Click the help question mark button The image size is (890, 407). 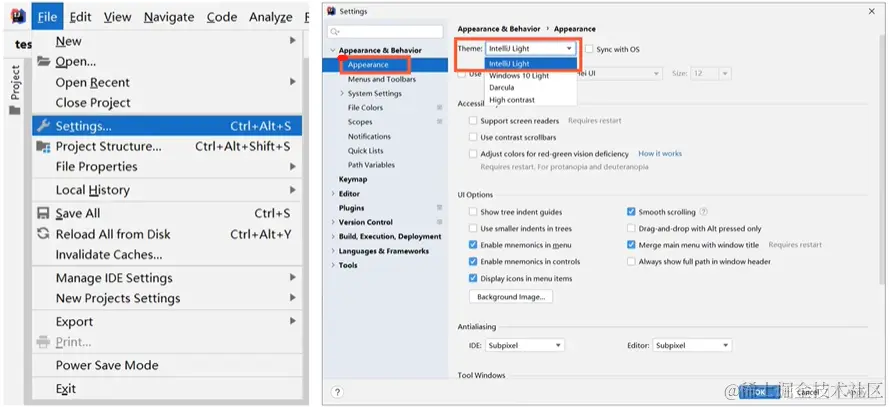click(337, 392)
